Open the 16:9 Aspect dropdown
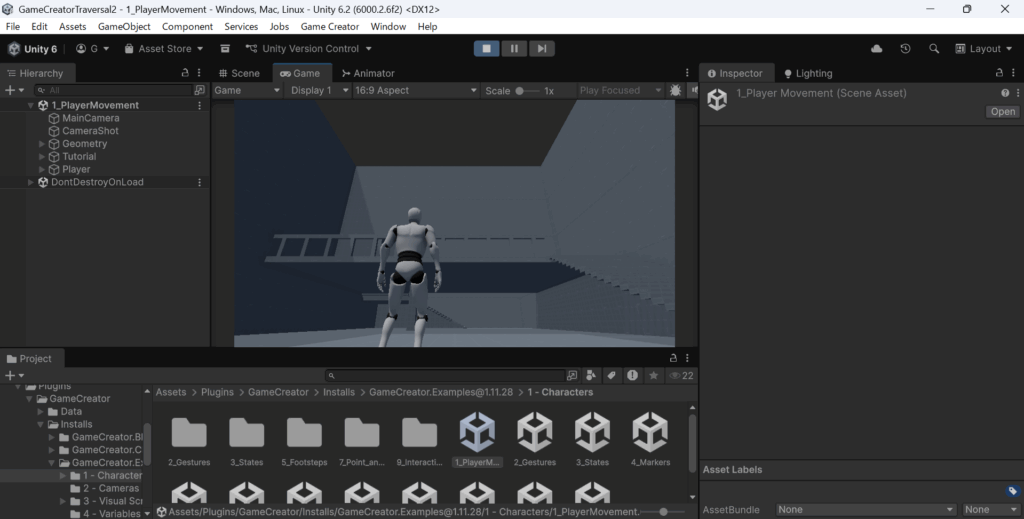Image resolution: width=1024 pixels, height=519 pixels. point(415,90)
